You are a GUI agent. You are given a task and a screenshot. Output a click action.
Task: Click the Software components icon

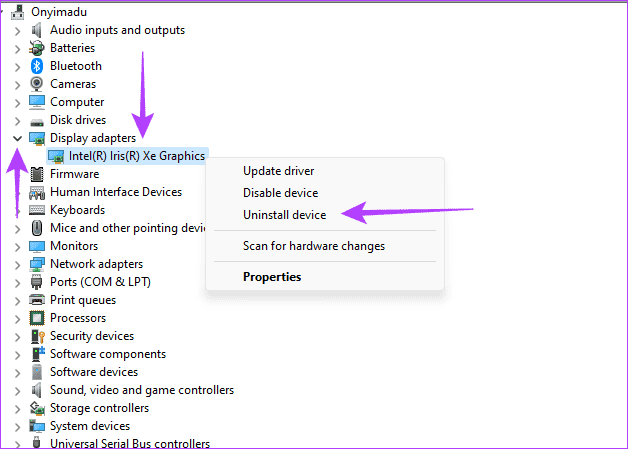(37, 354)
